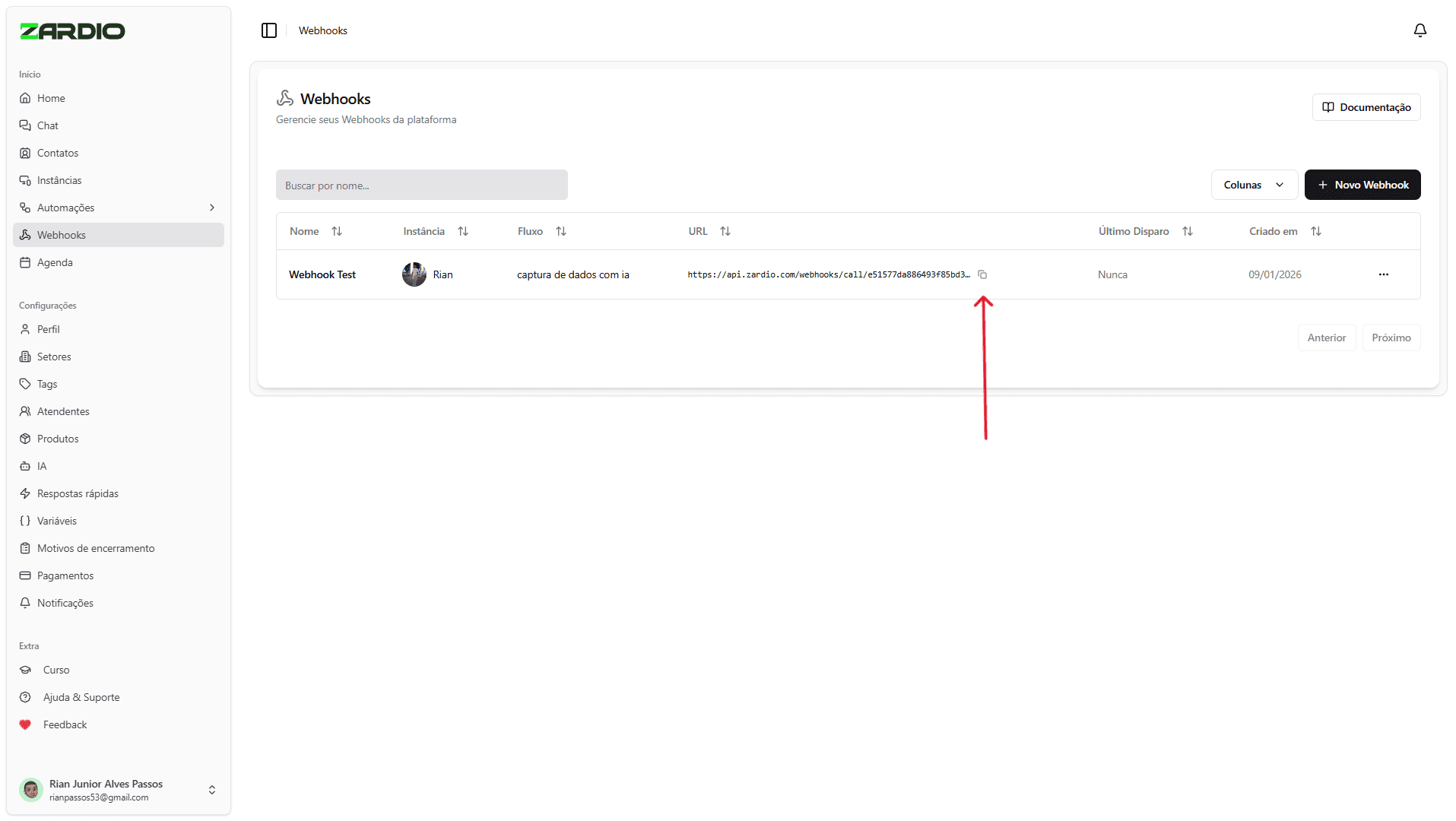Image resolution: width=1456 pixels, height=821 pixels.
Task: Click the Feedback heart icon
Action: (x=25, y=724)
